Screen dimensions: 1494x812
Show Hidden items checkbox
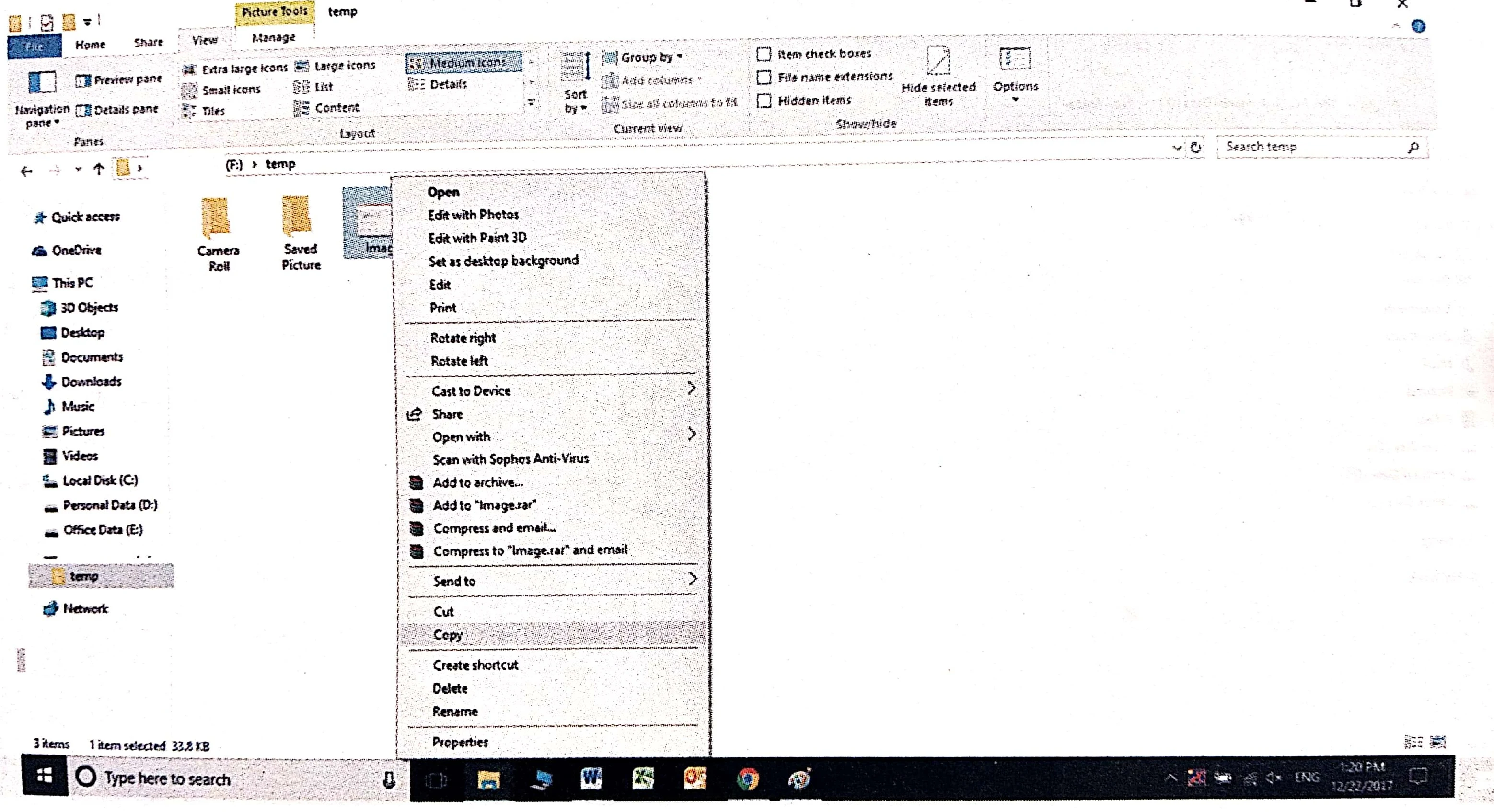point(764,101)
